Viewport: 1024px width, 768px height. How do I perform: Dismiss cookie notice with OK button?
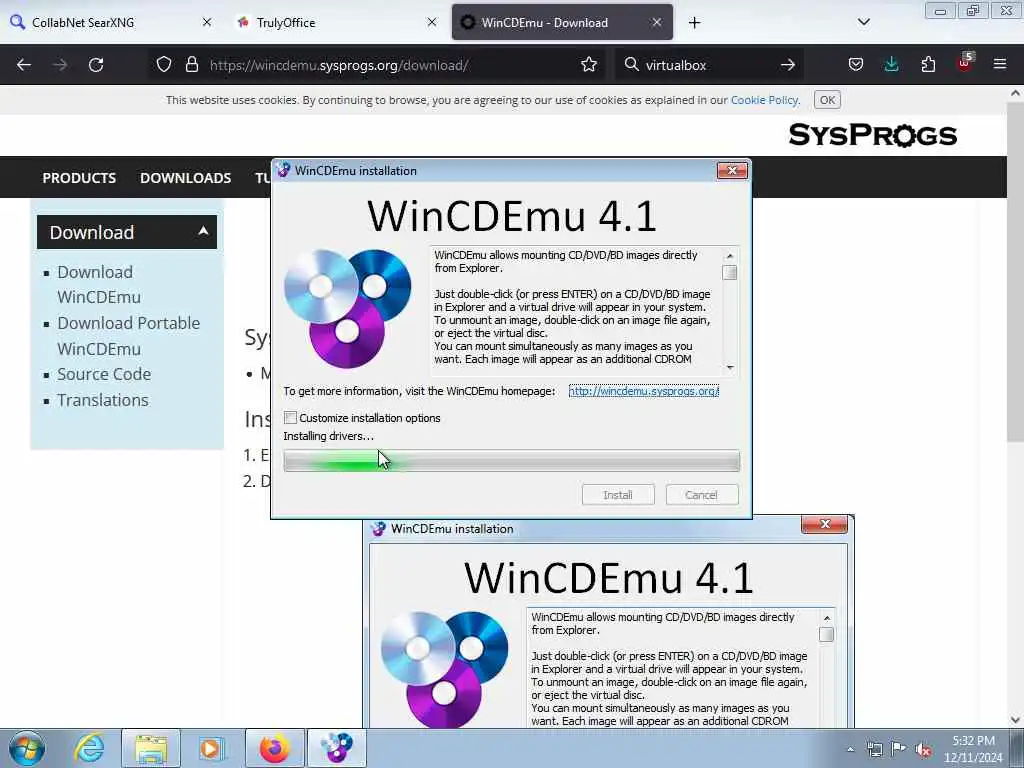pos(827,100)
